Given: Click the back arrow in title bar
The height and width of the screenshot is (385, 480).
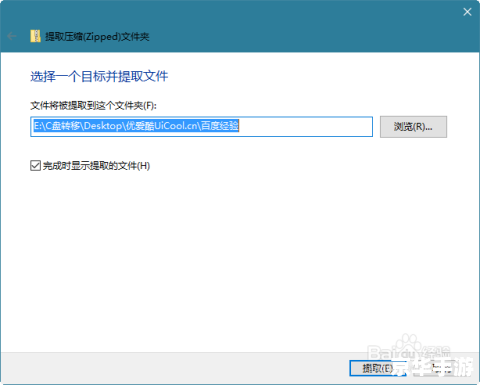Looking at the screenshot, I should click(12, 36).
